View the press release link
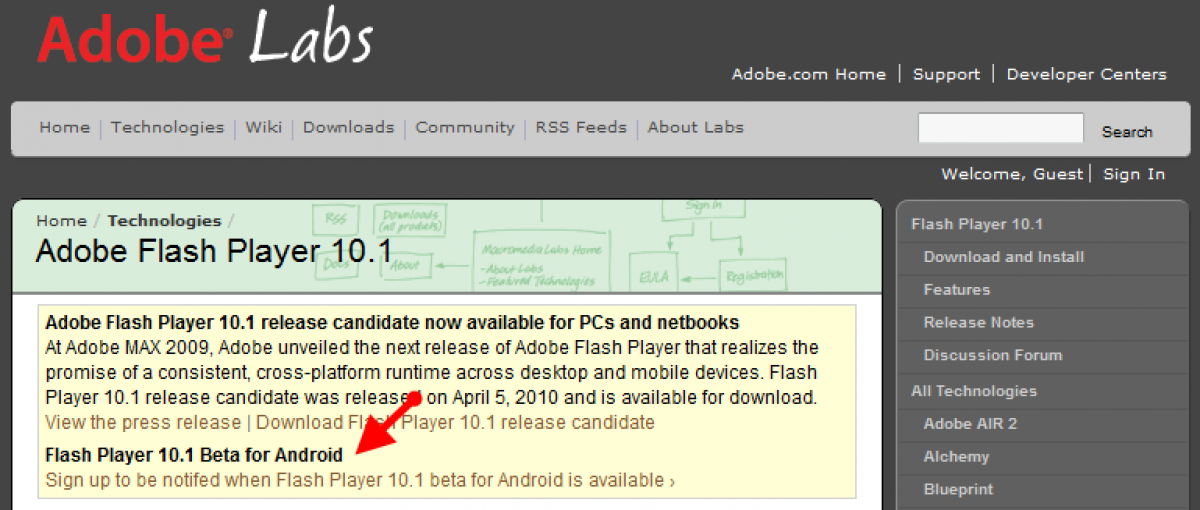The width and height of the screenshot is (1200, 510). (x=143, y=422)
